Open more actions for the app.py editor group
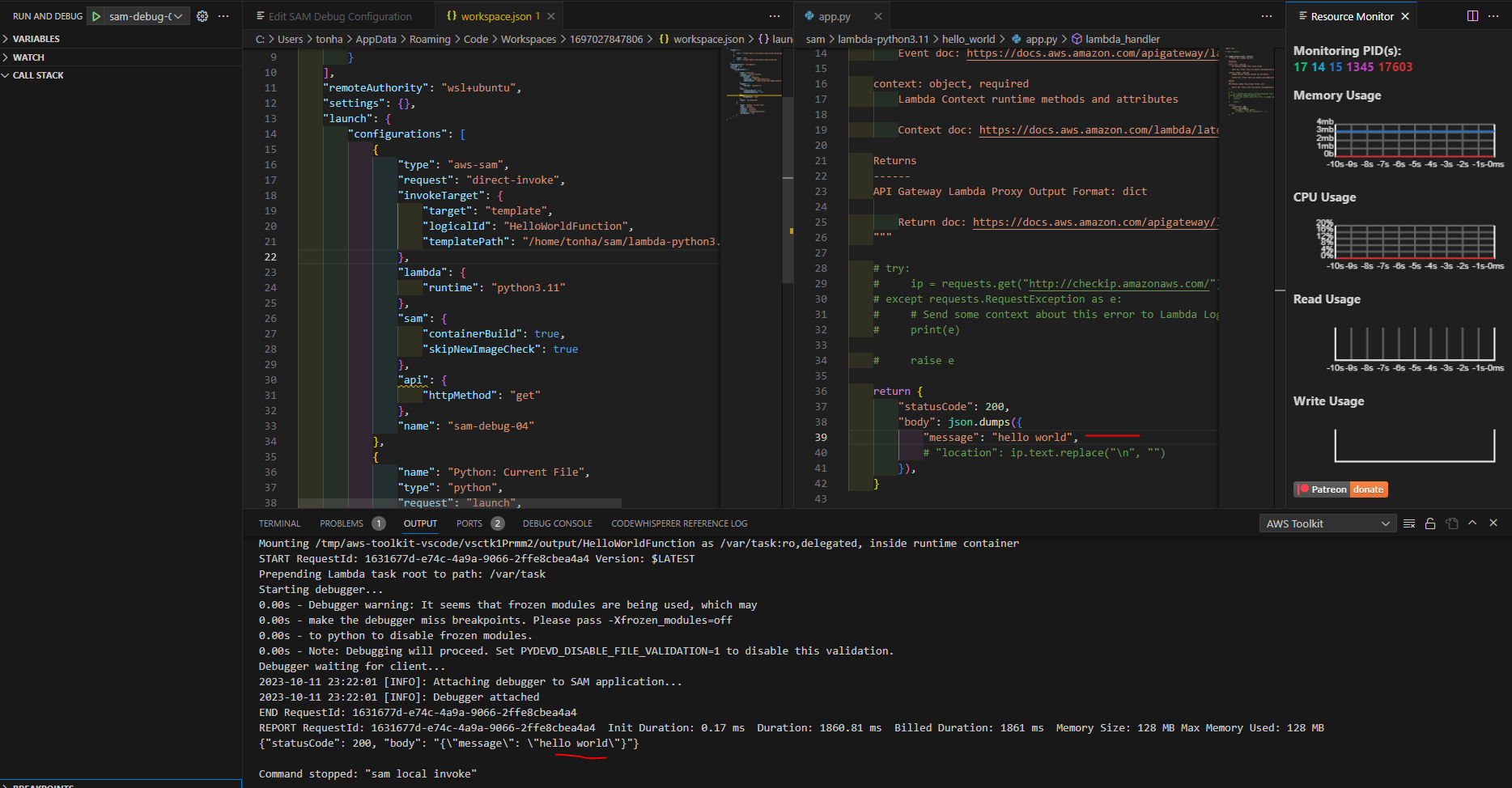Image resolution: width=1512 pixels, height=788 pixels. point(1266,15)
